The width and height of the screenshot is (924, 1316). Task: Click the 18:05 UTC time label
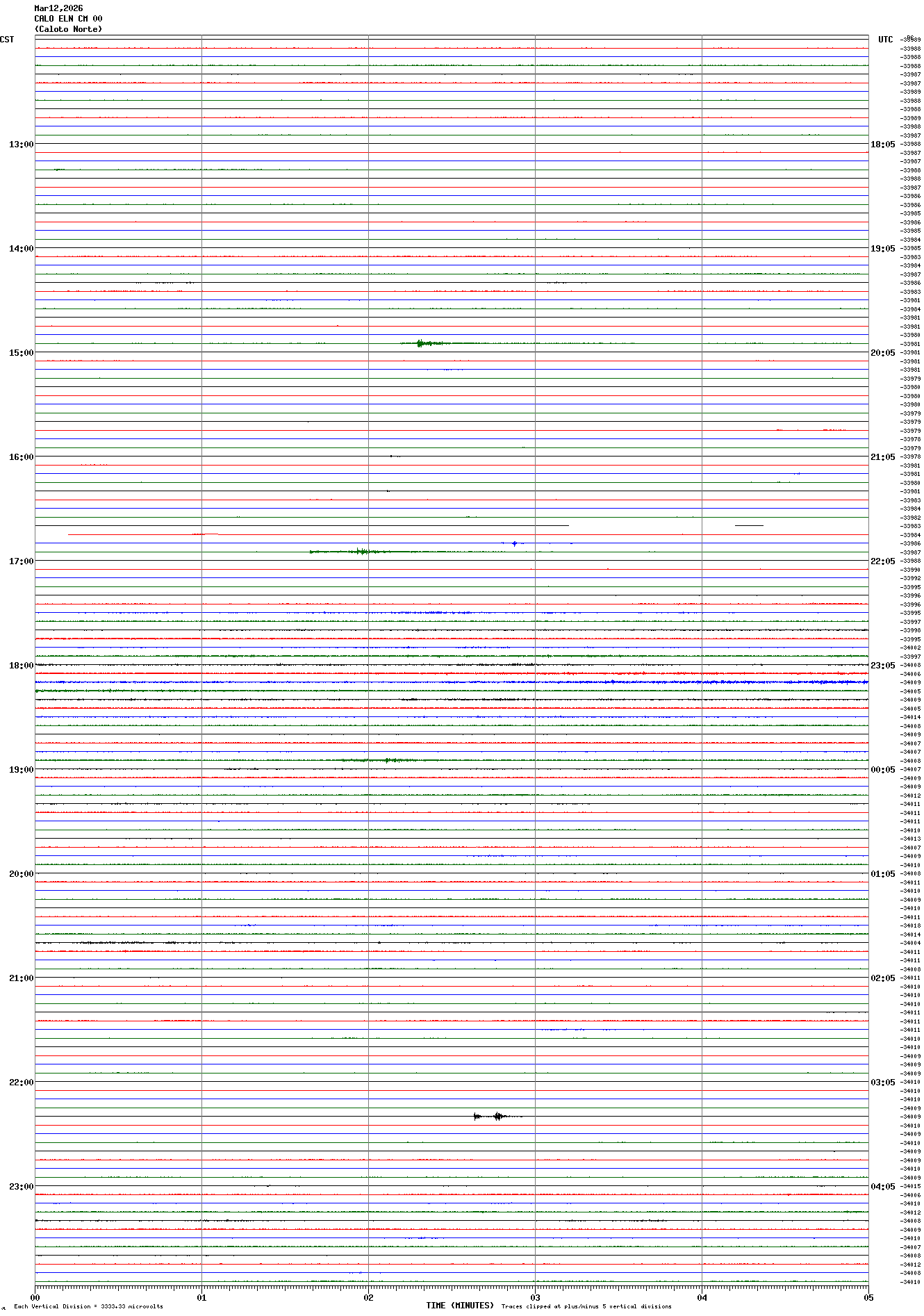point(882,145)
